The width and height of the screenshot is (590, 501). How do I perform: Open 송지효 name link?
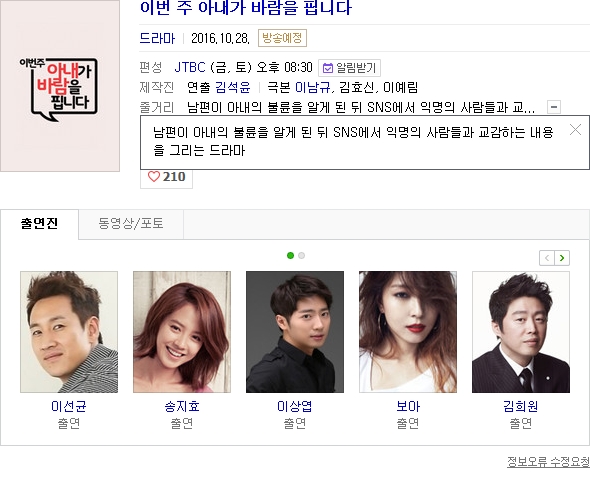pyautogui.click(x=182, y=407)
